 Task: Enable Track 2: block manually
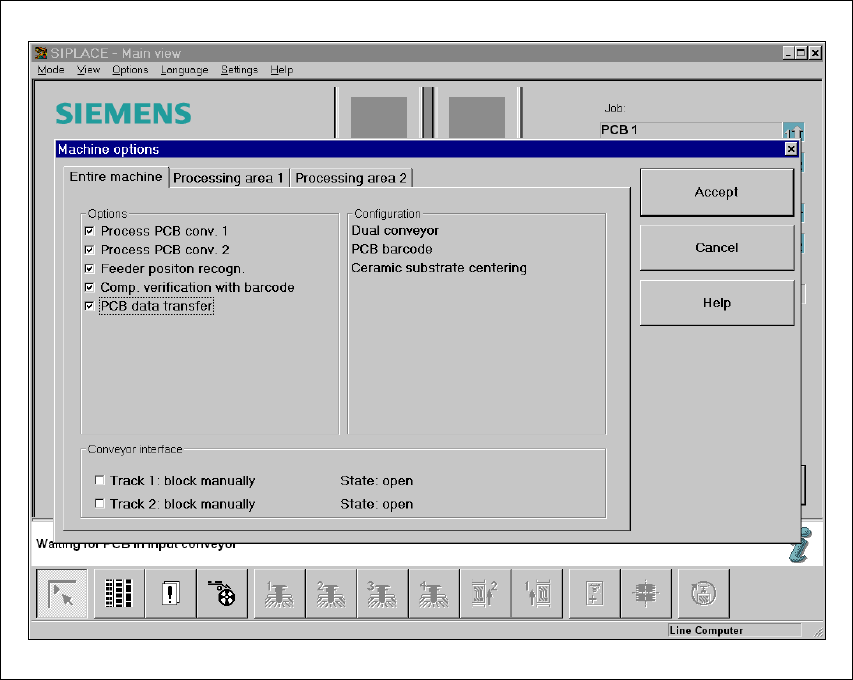pos(99,504)
